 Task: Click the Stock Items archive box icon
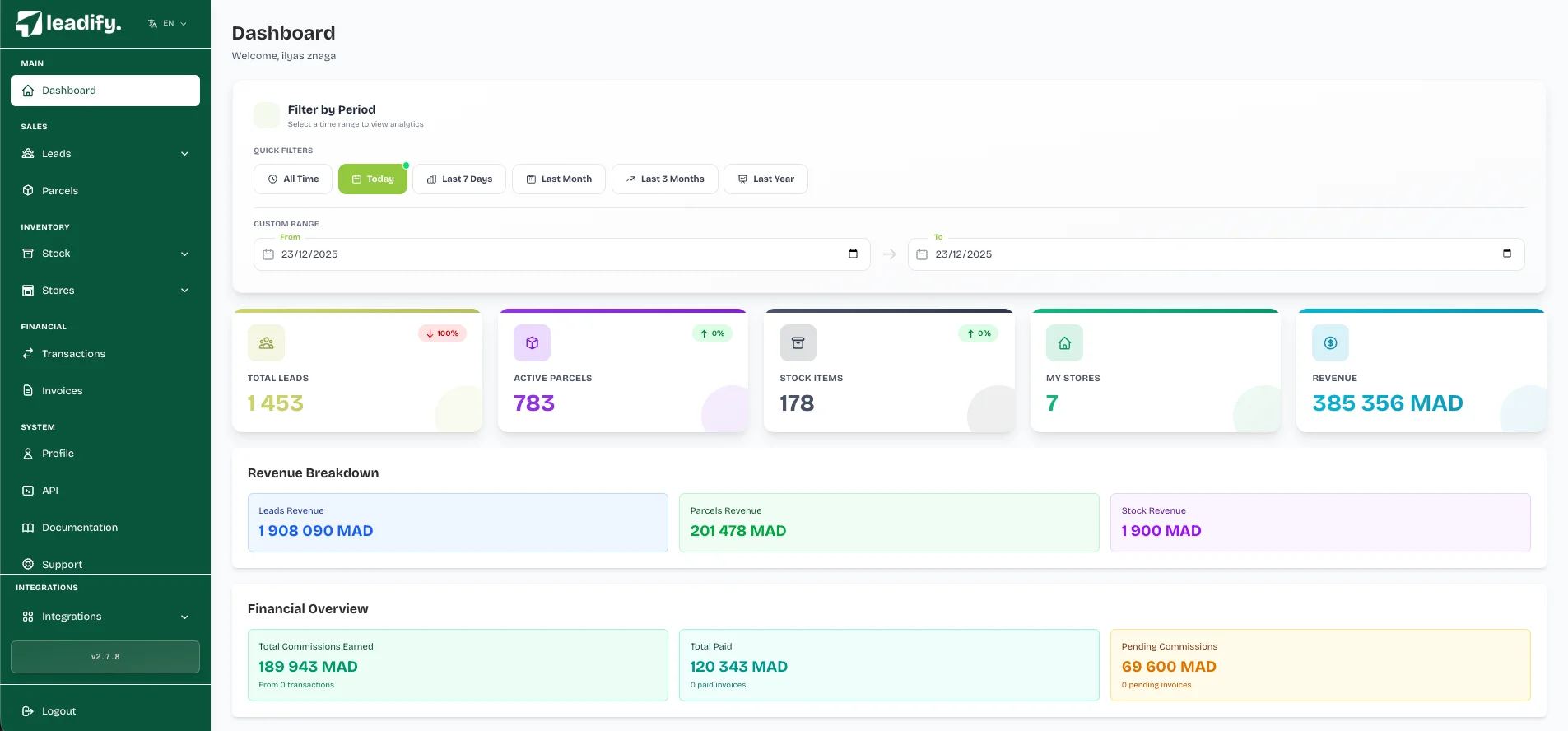coord(798,343)
